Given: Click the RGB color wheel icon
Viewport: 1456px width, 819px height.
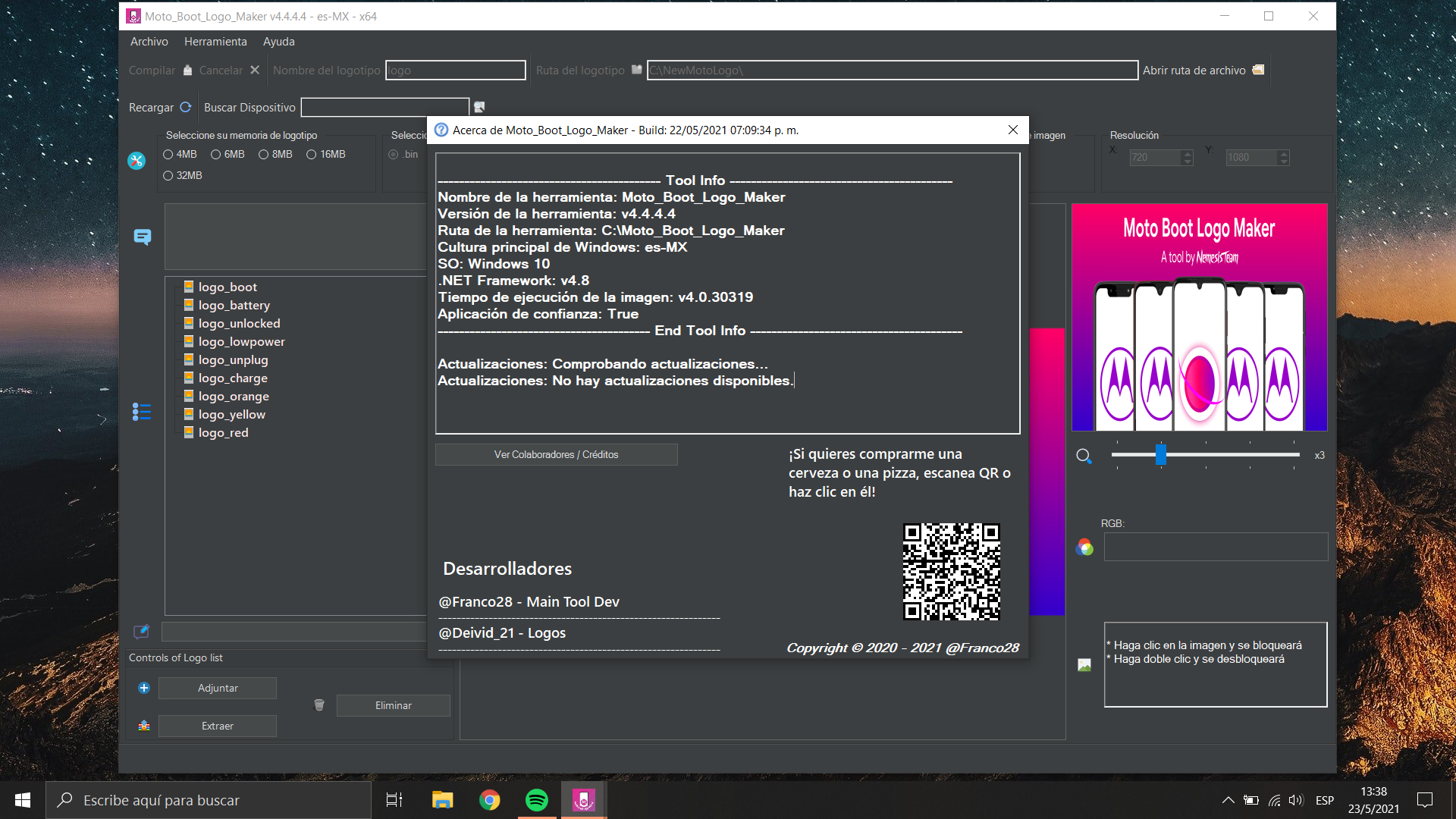Looking at the screenshot, I should click(x=1084, y=548).
